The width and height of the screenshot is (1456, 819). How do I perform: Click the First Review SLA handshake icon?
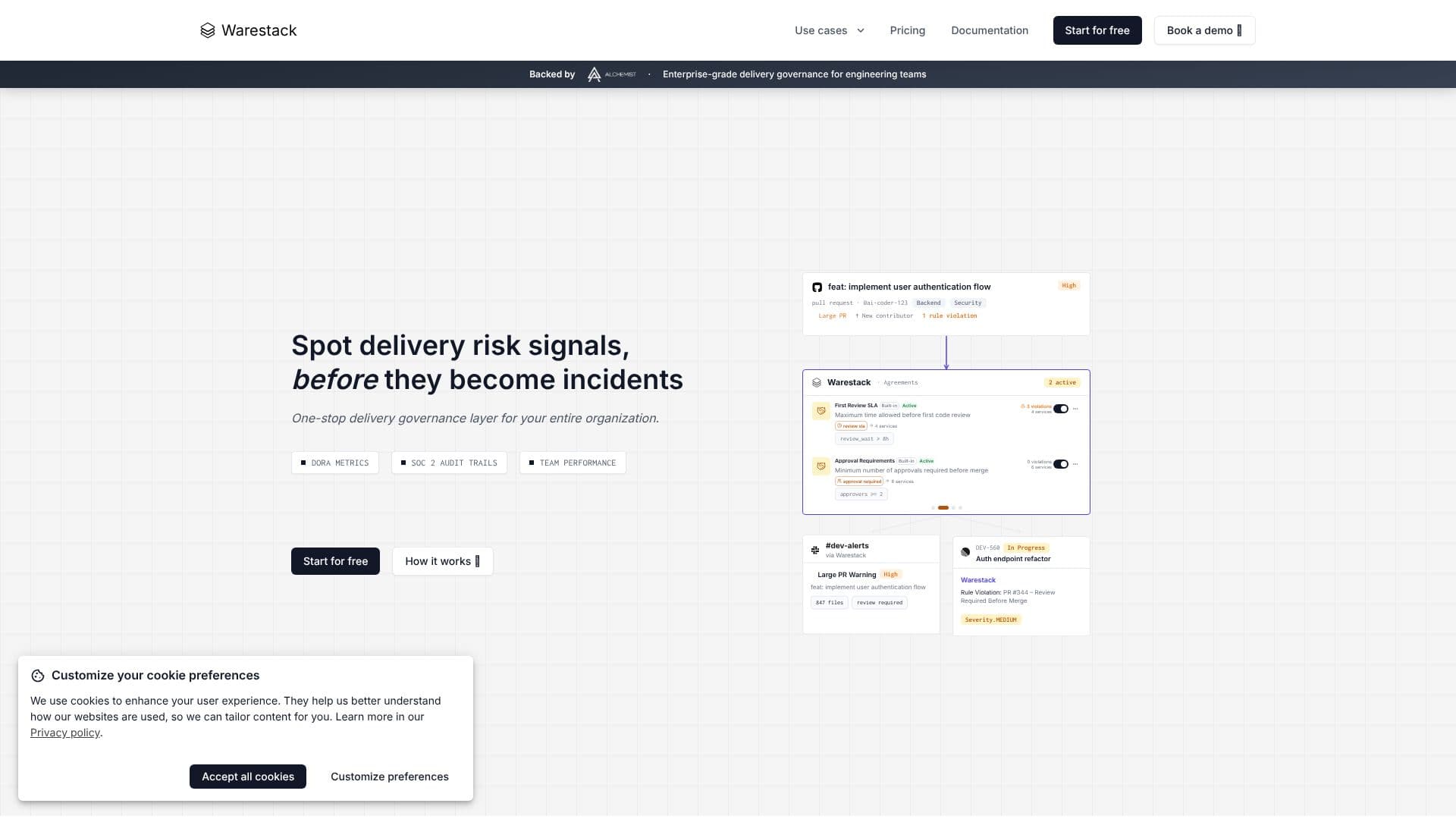pyautogui.click(x=821, y=411)
